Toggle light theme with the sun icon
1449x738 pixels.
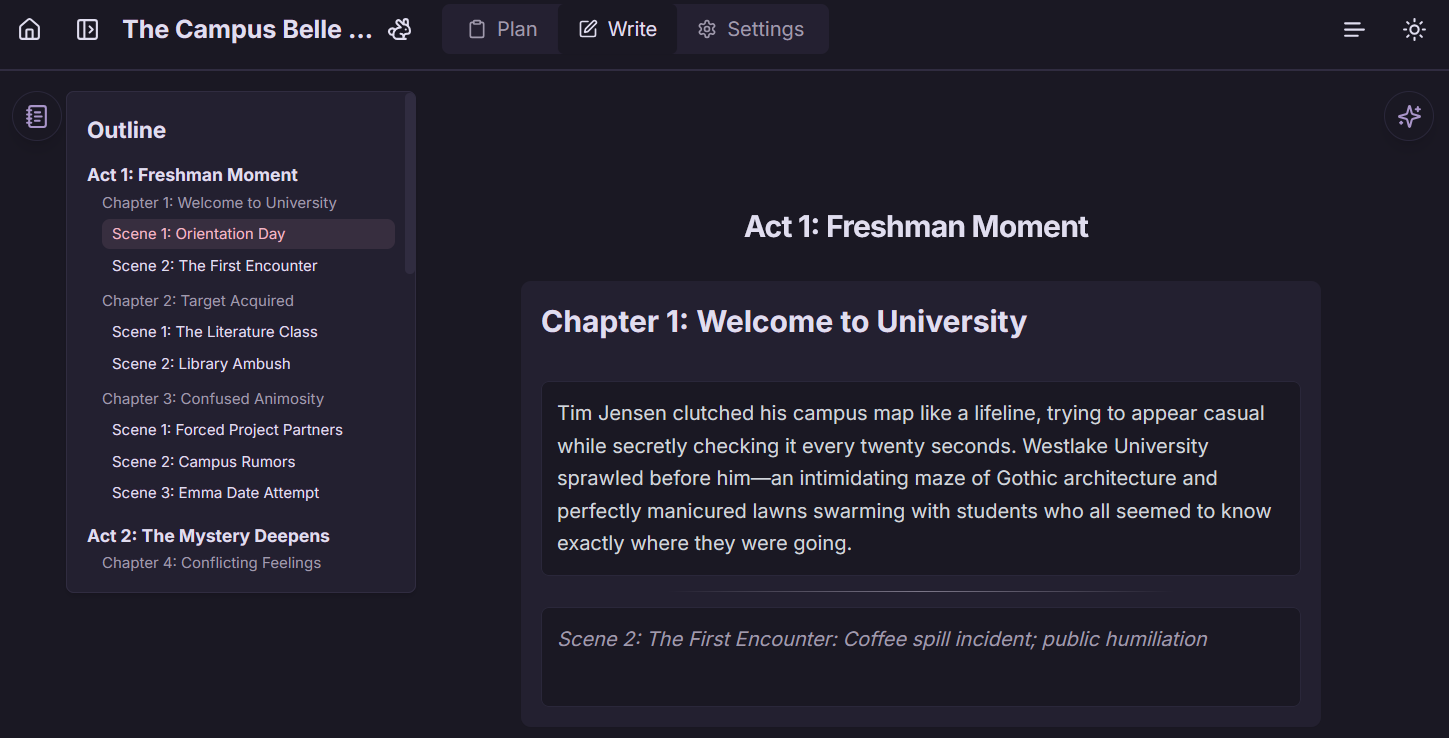coord(1414,29)
